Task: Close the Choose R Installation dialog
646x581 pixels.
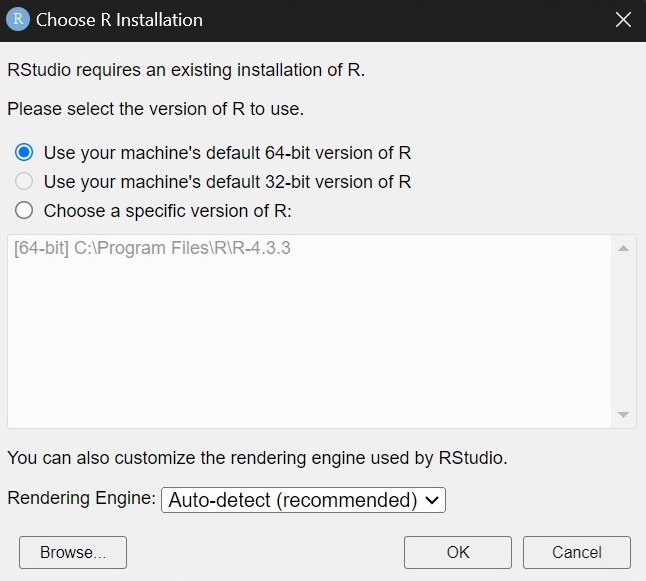Action: [623, 19]
